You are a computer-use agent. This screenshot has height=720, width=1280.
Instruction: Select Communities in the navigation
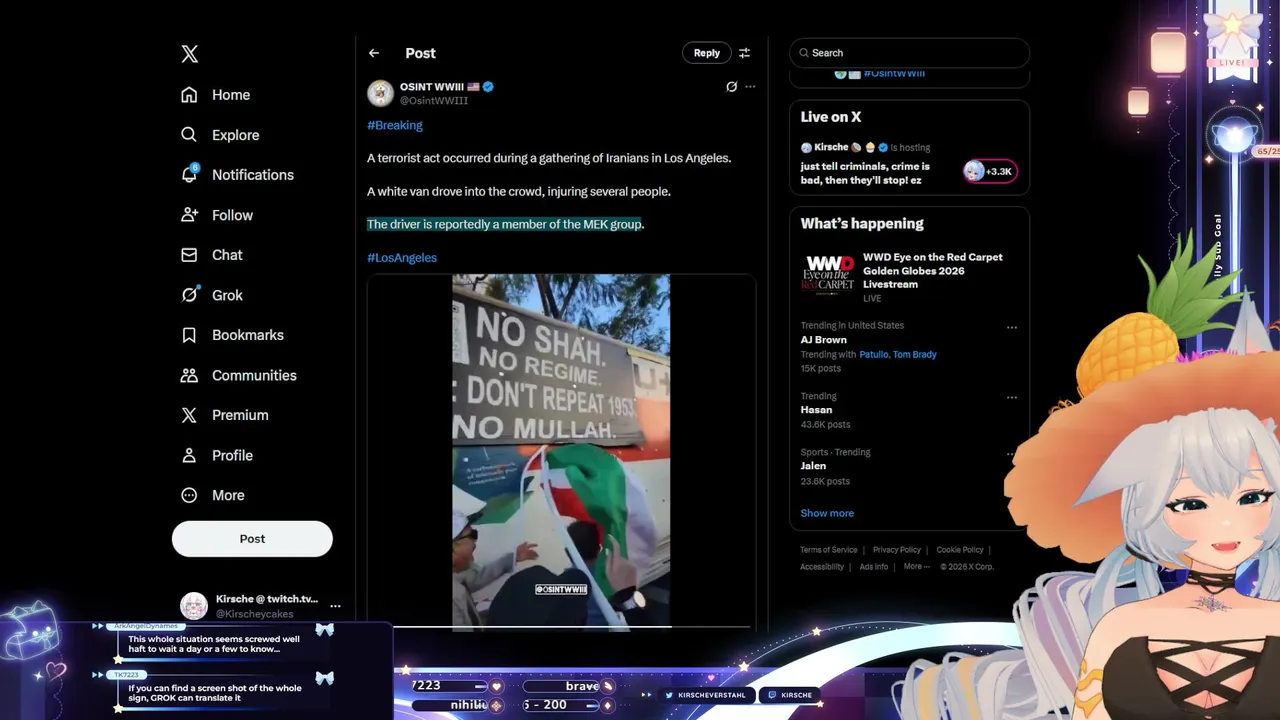[x=254, y=375]
